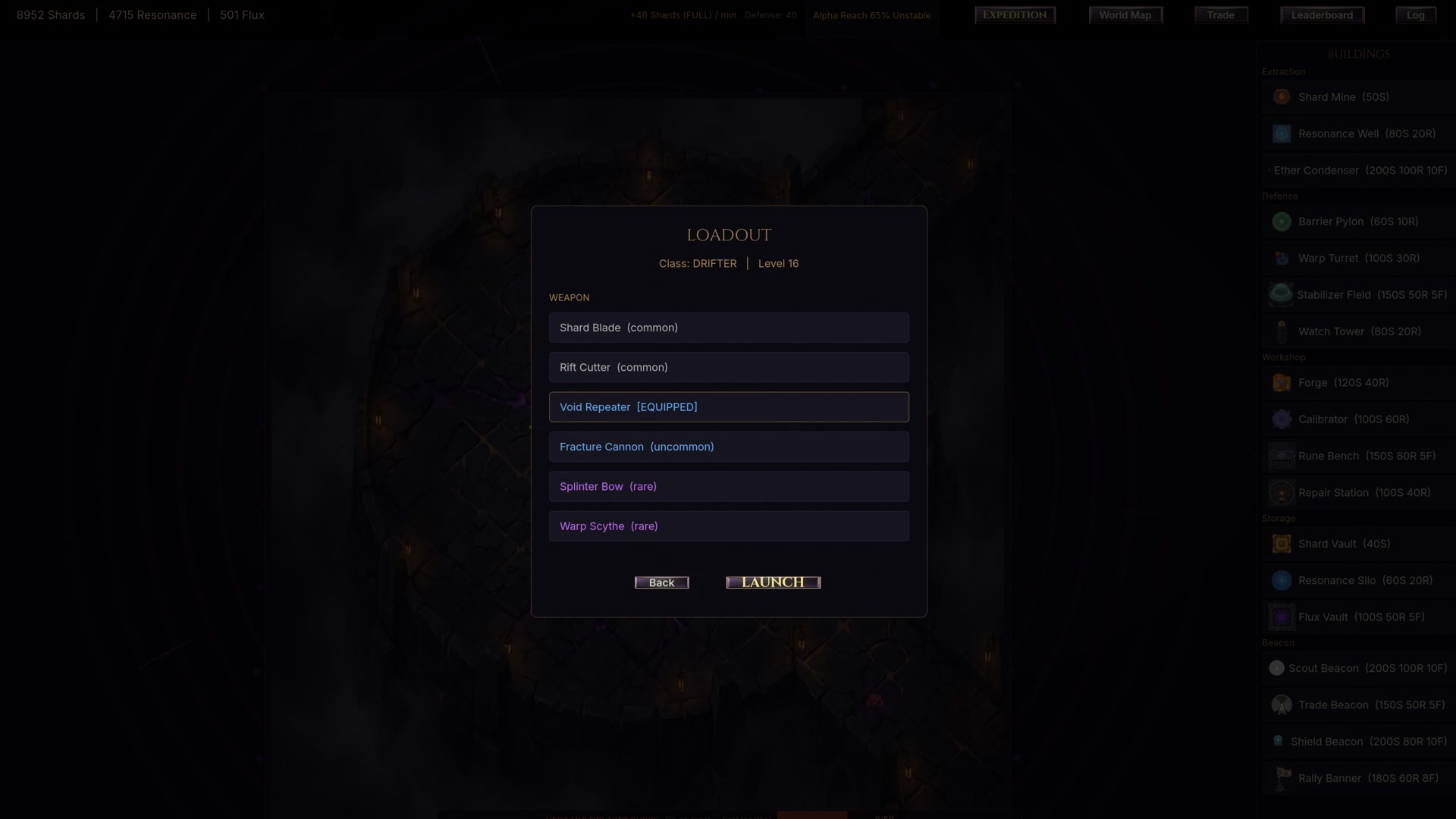
Task: Choose the Warp Scythe rare weapon
Action: coord(729,526)
